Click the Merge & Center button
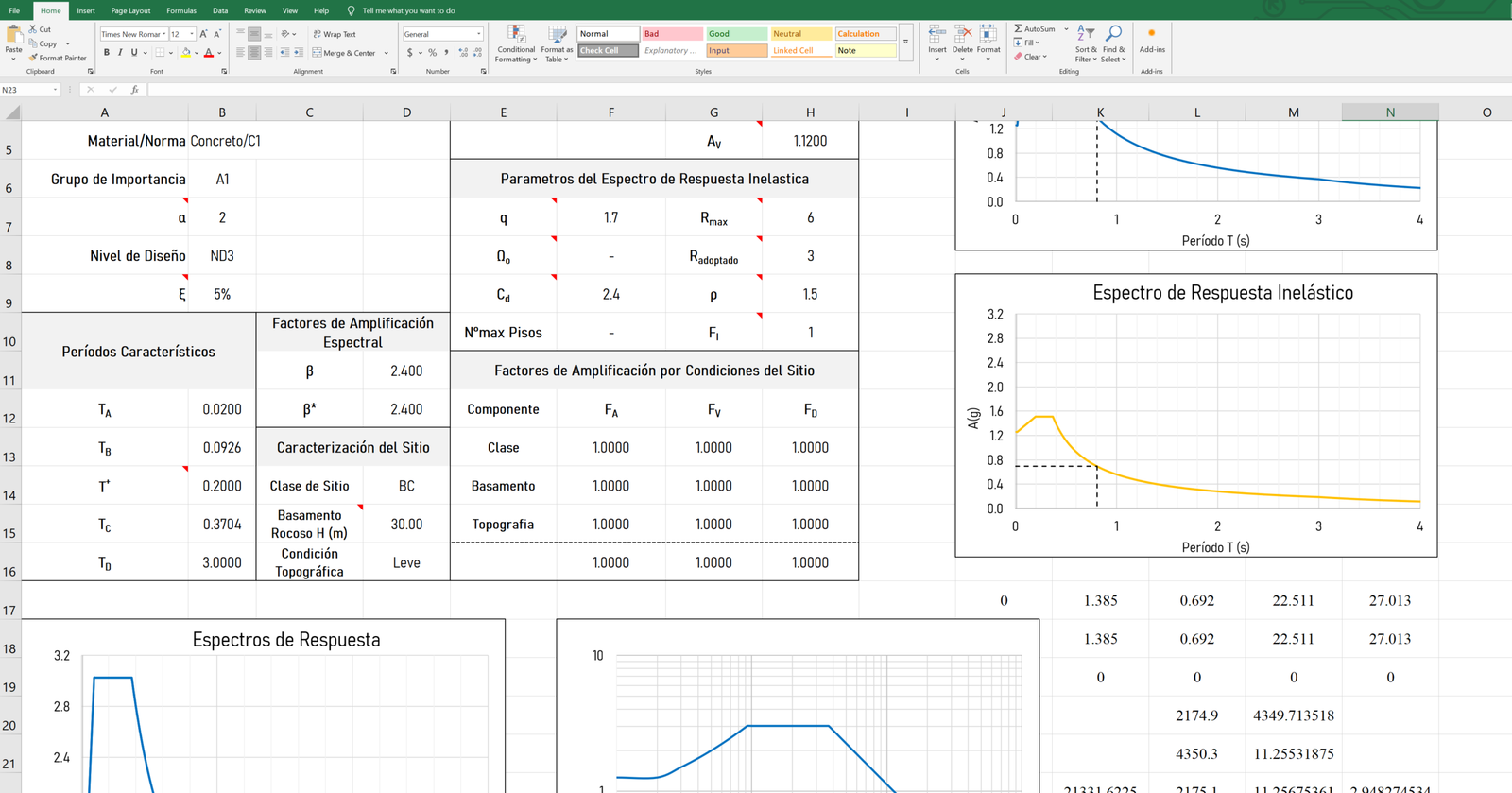The height and width of the screenshot is (793, 1512). pos(344,53)
